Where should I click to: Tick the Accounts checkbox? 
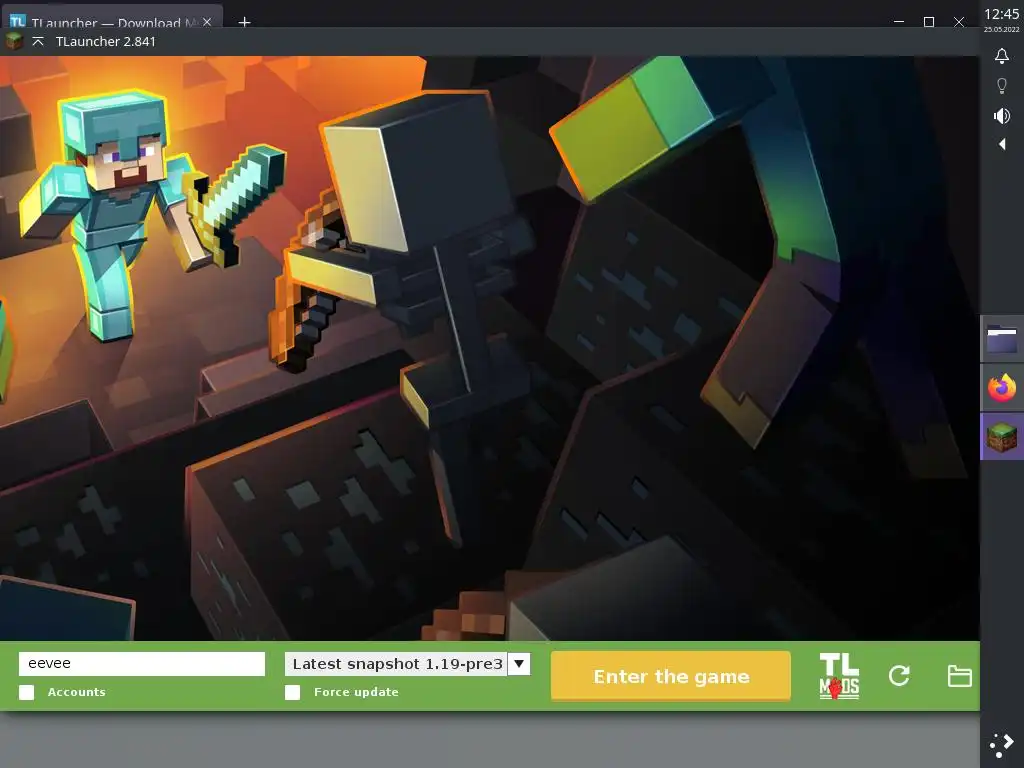[x=27, y=692]
